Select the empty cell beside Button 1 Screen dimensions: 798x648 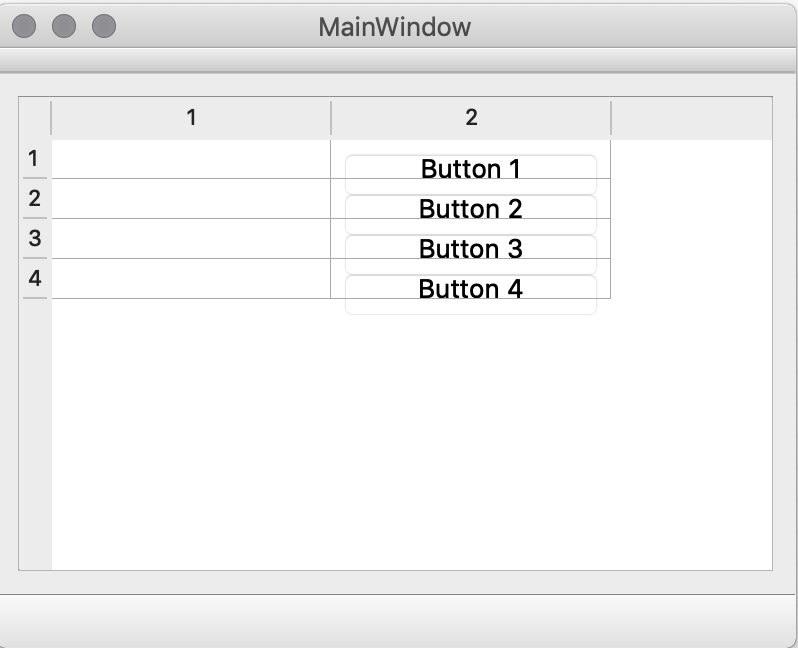(x=191, y=160)
